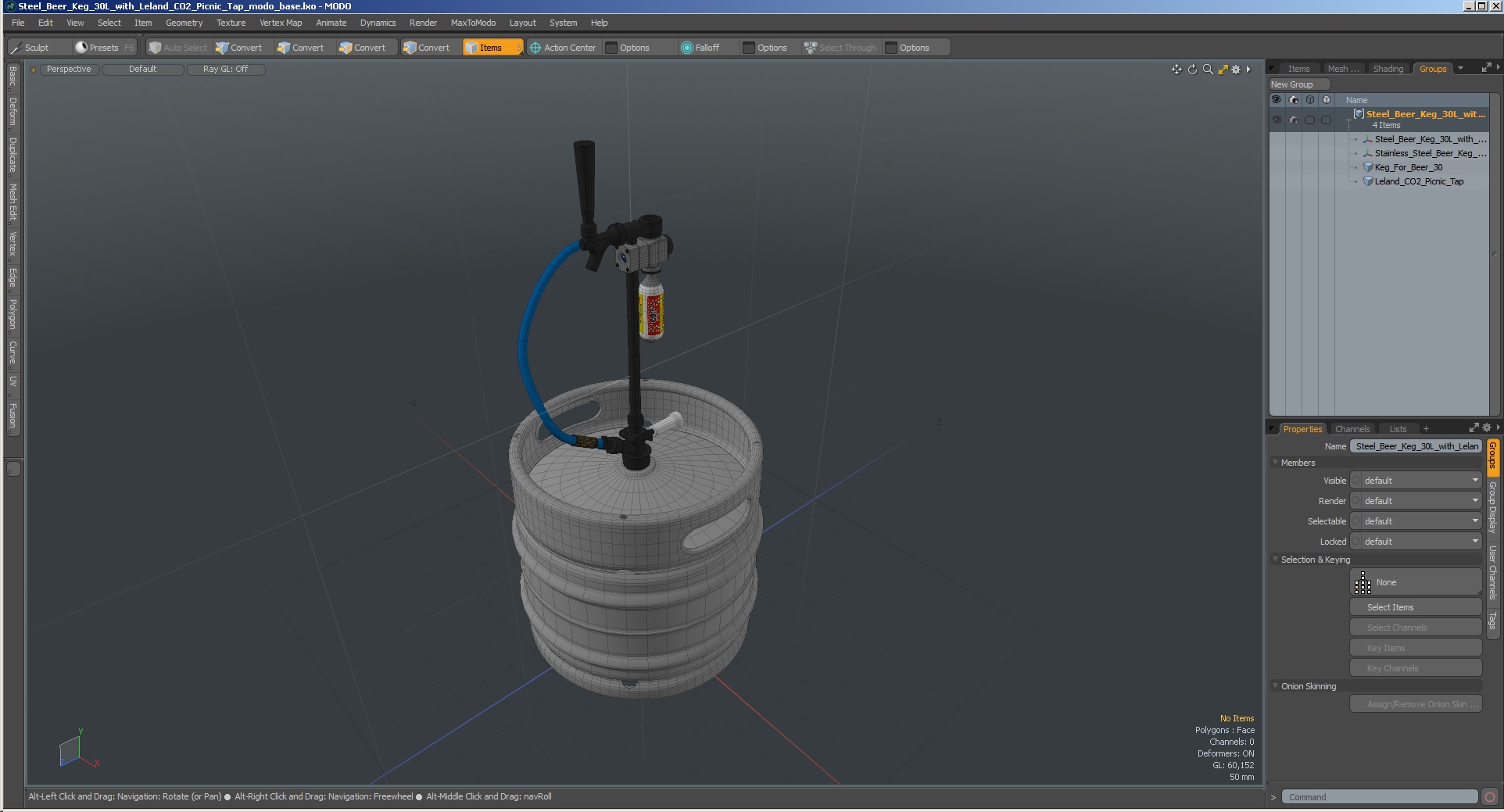Open the viewport settings gear

click(1236, 70)
